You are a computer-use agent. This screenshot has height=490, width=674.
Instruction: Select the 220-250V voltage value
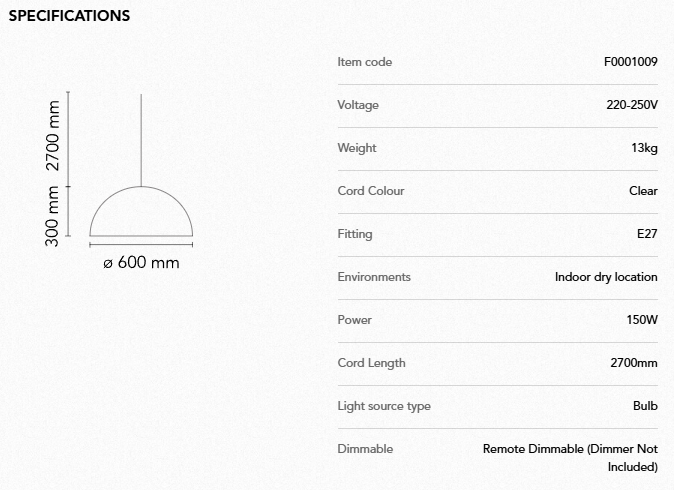point(631,105)
